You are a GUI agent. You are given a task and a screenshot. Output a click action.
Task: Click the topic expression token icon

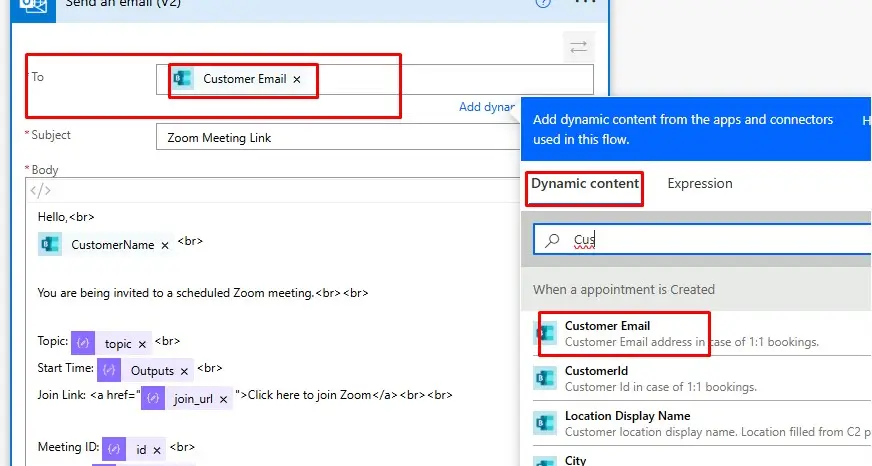click(83, 343)
